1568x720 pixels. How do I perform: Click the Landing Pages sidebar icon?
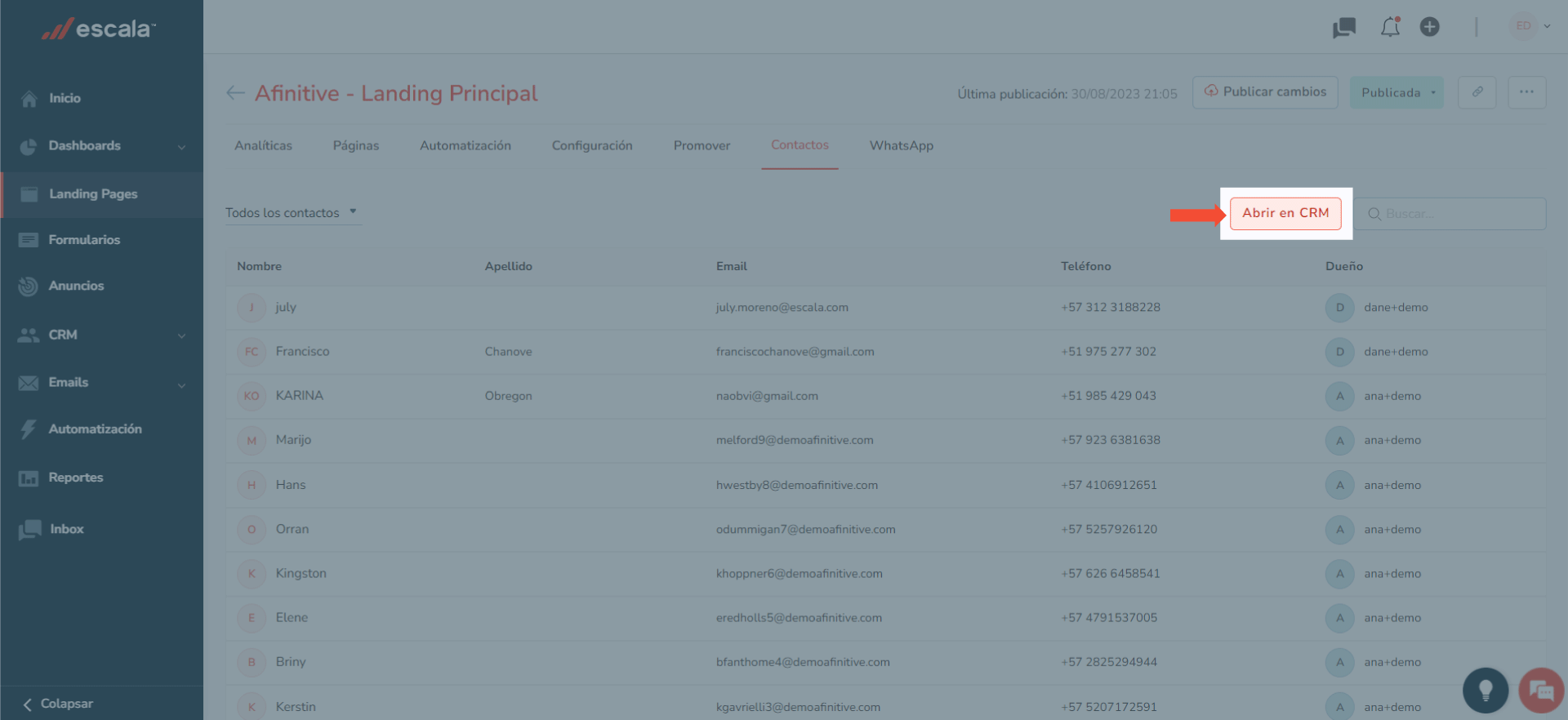pos(29,194)
